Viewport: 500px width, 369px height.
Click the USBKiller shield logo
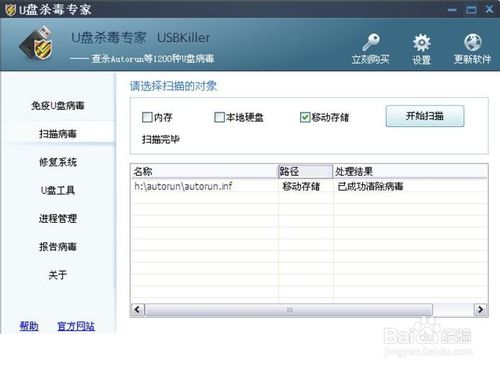tap(37, 45)
